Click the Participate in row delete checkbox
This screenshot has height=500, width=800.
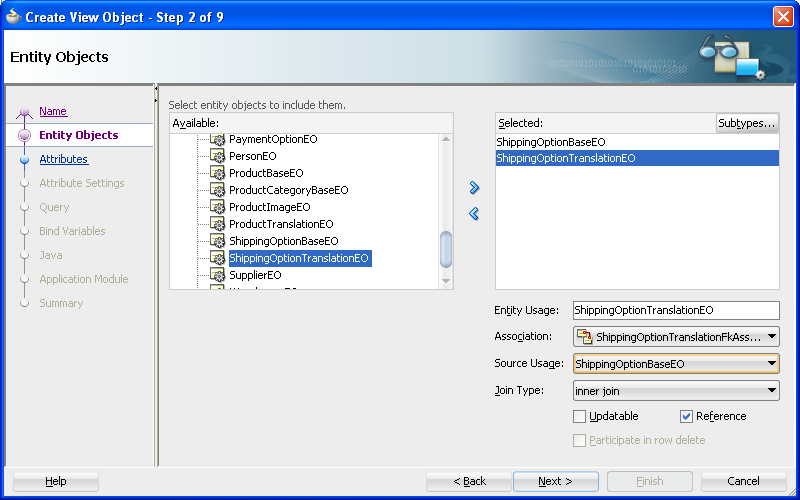coord(579,440)
